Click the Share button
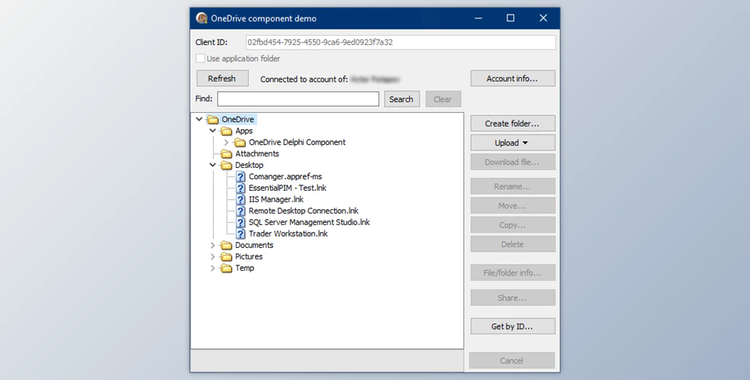Image resolution: width=750 pixels, height=380 pixels. pyautogui.click(x=513, y=298)
